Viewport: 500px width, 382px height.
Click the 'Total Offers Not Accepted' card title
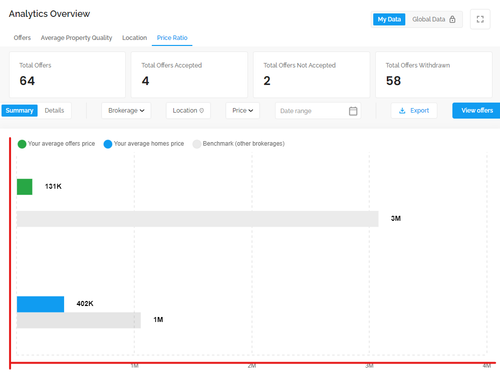point(300,65)
